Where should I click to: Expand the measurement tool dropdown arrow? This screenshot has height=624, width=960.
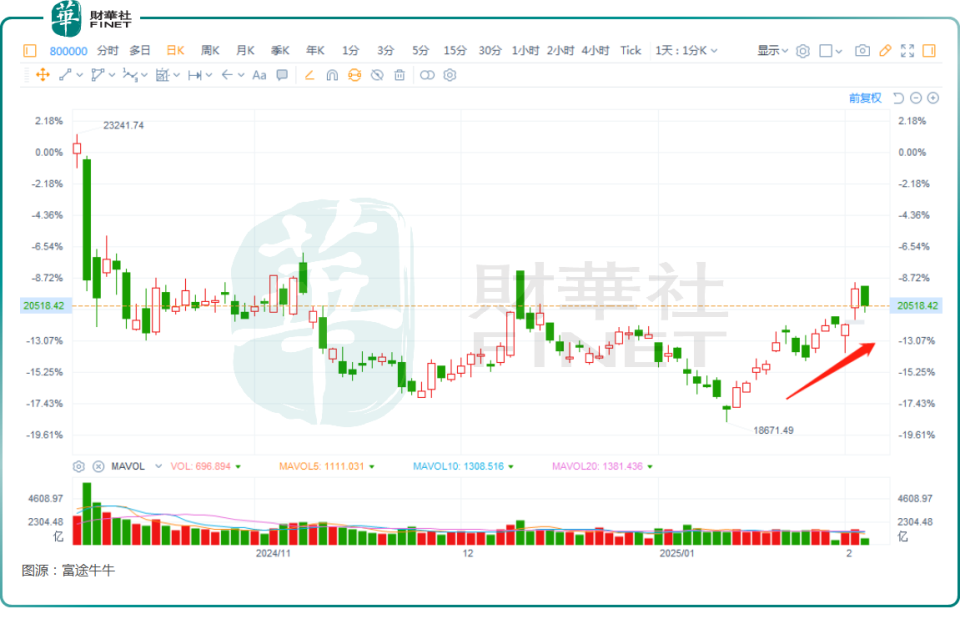[x=177, y=75]
